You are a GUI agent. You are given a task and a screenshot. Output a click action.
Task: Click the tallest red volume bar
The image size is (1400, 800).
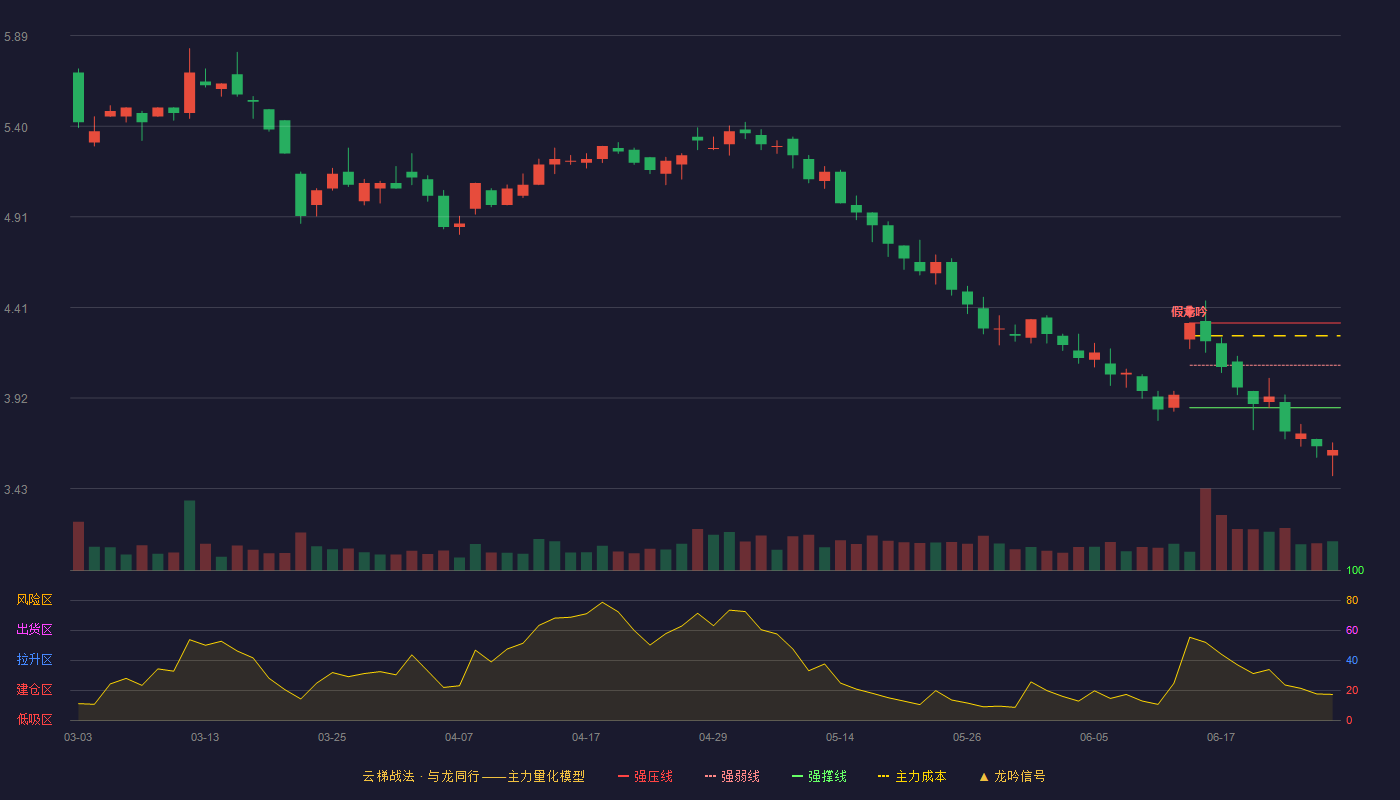coord(1205,529)
